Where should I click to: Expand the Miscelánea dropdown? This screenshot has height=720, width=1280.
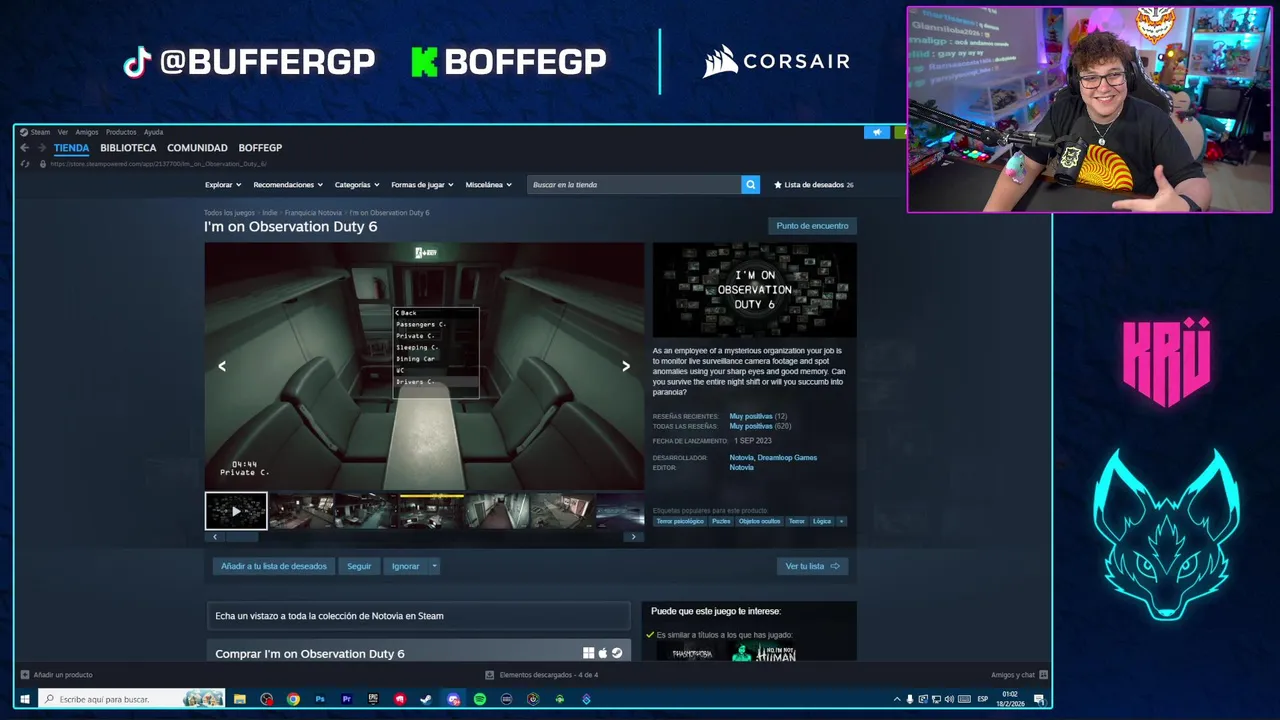click(489, 185)
